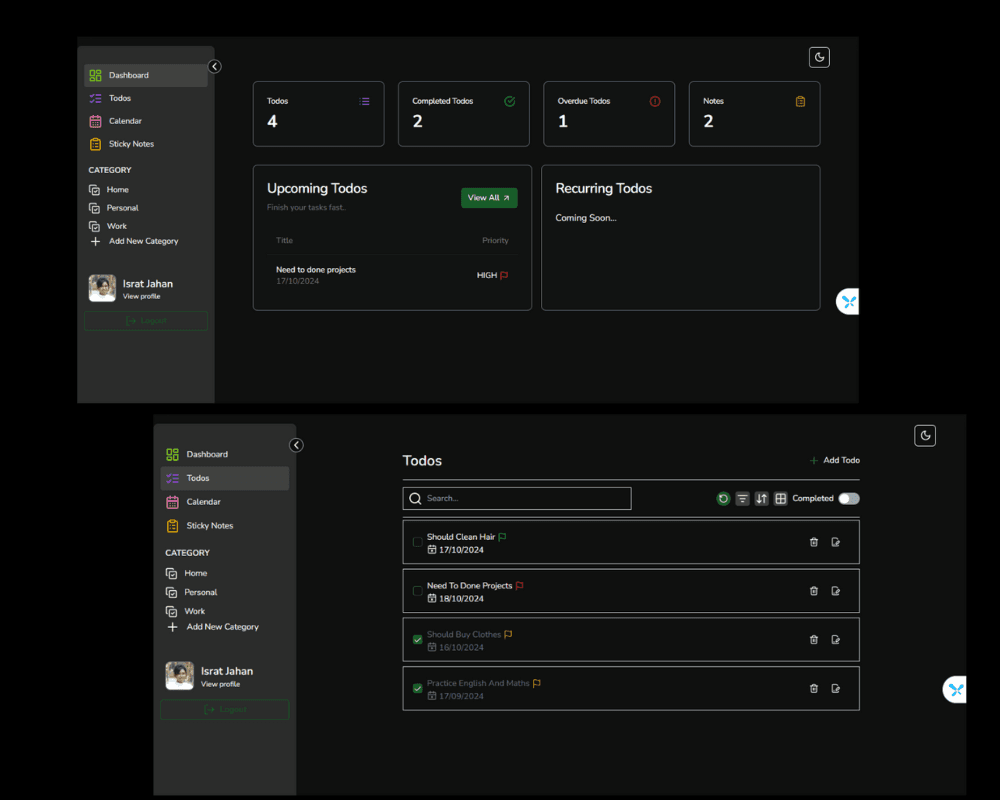
Task: Collapse the sidebar on the Todos page
Action: coord(296,445)
